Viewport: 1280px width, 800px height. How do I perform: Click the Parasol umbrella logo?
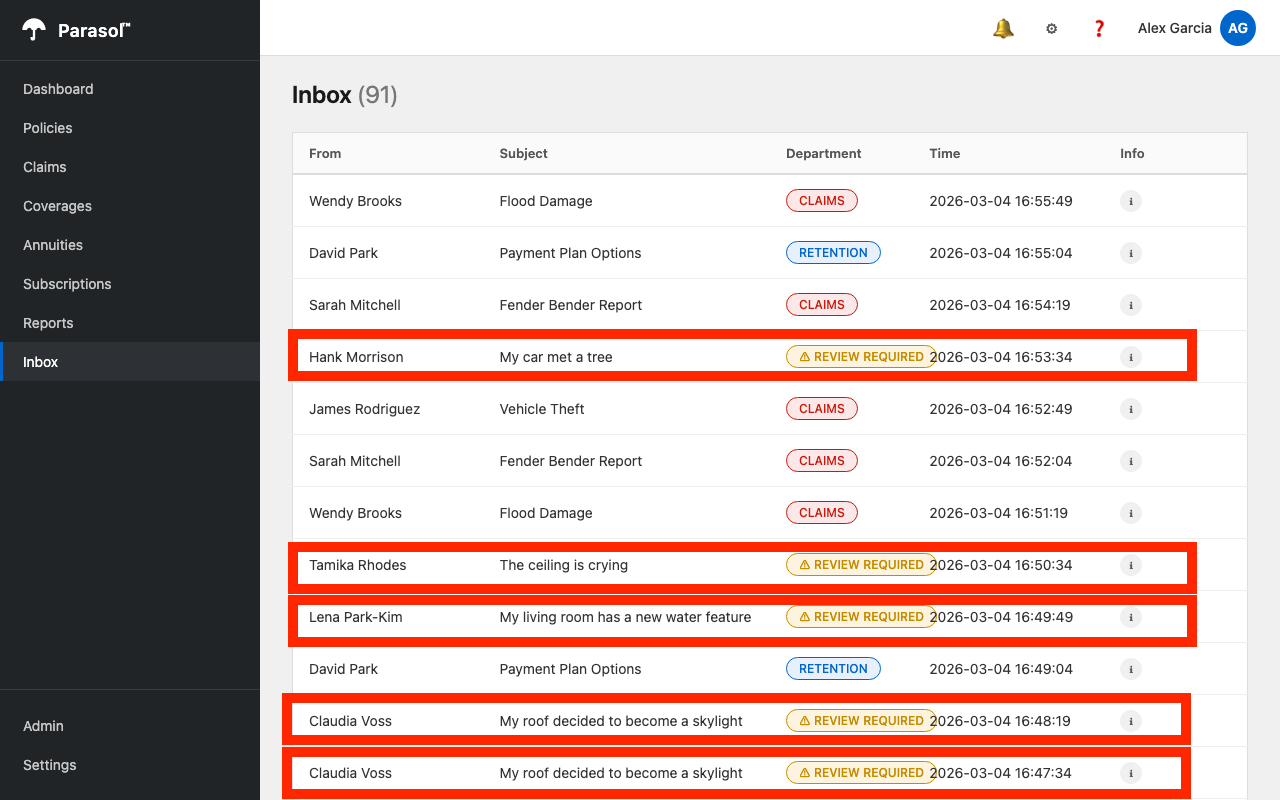coord(35,29)
